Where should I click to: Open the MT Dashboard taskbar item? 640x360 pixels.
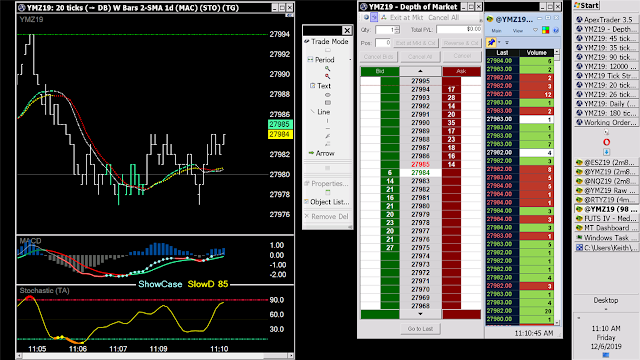click(607, 228)
